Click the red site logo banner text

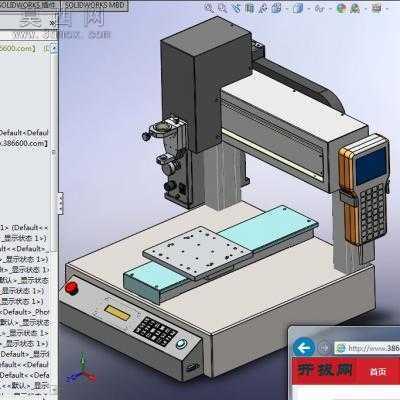324,370
